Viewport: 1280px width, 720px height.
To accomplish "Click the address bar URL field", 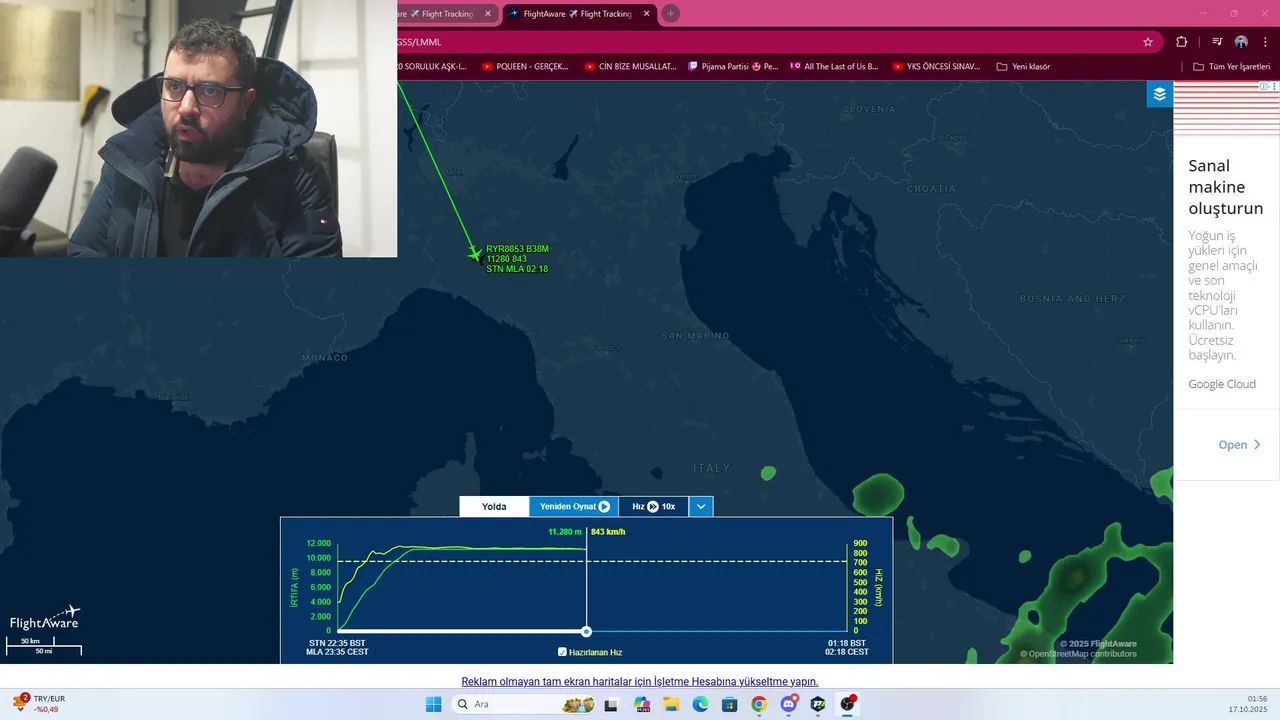I will [x=765, y=42].
